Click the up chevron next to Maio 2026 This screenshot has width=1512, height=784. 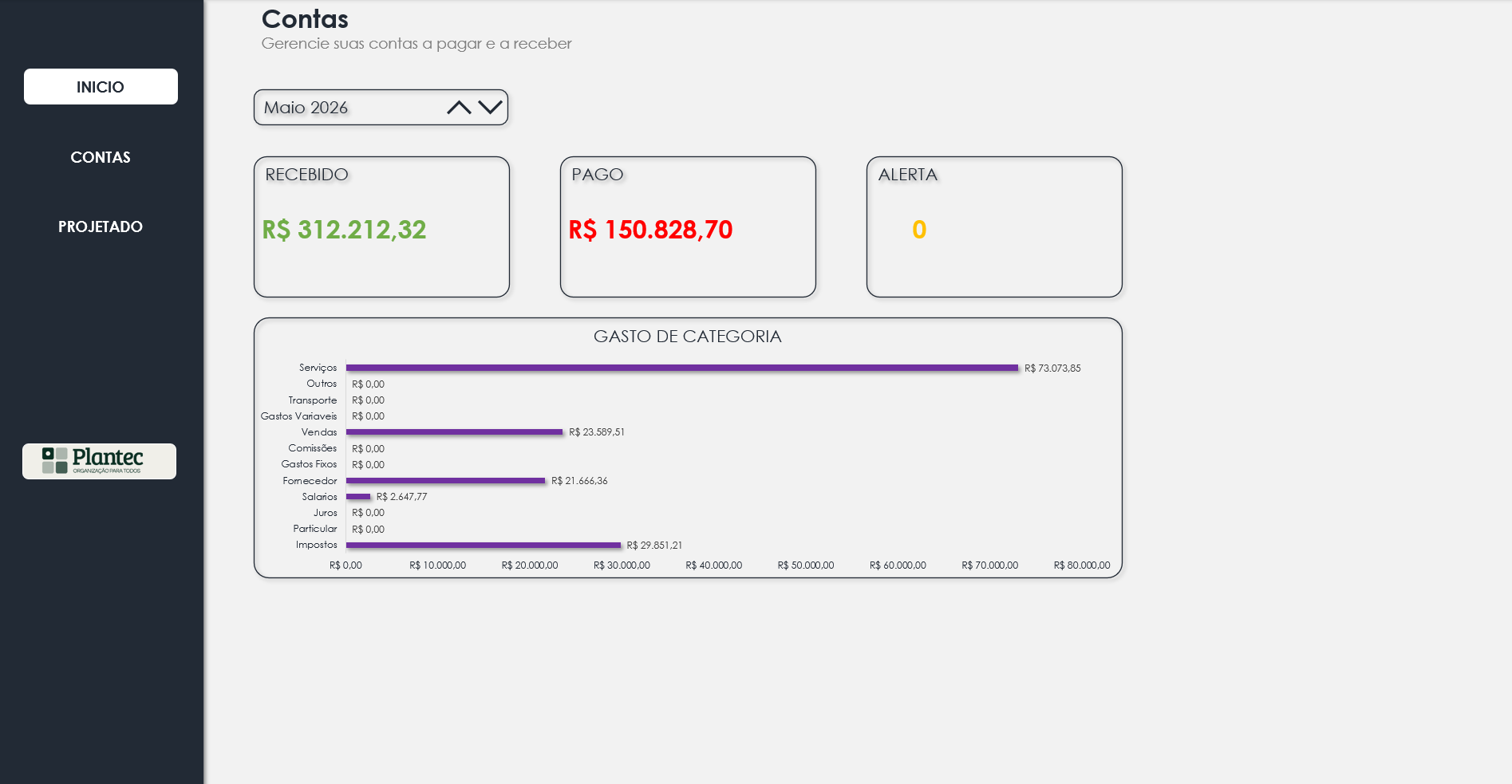coord(459,108)
